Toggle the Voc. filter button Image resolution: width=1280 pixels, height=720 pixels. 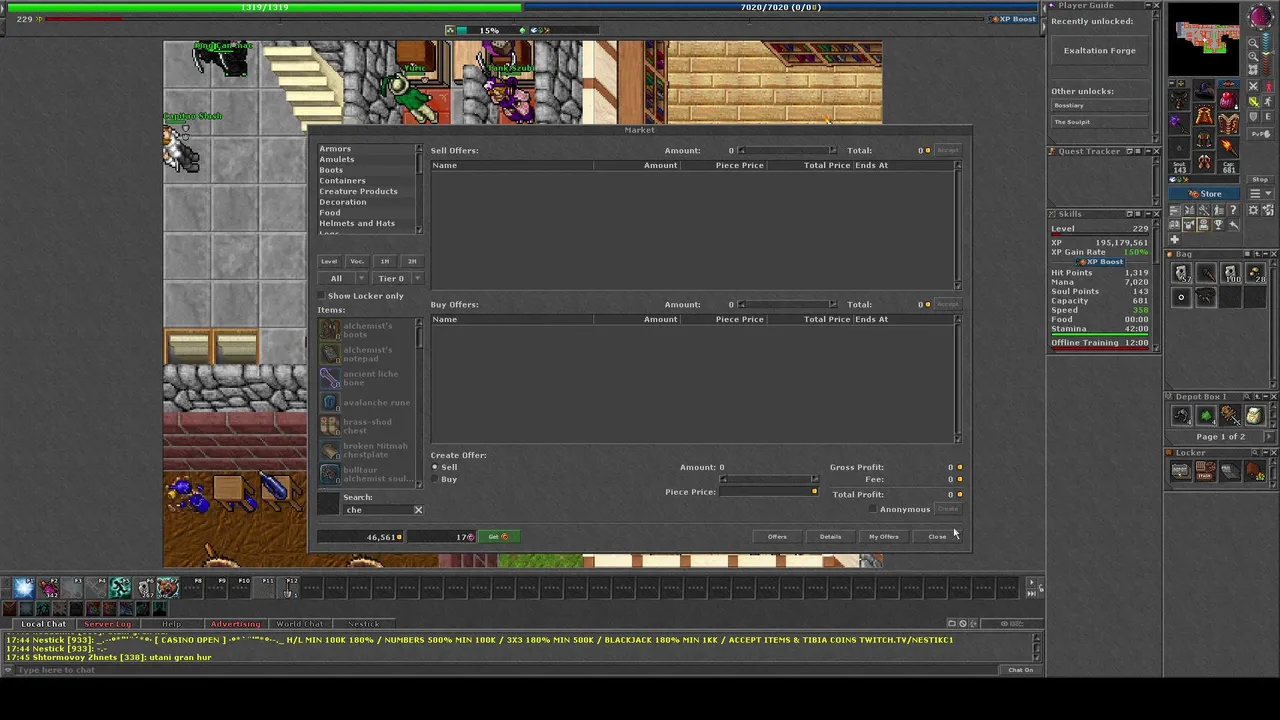click(357, 261)
